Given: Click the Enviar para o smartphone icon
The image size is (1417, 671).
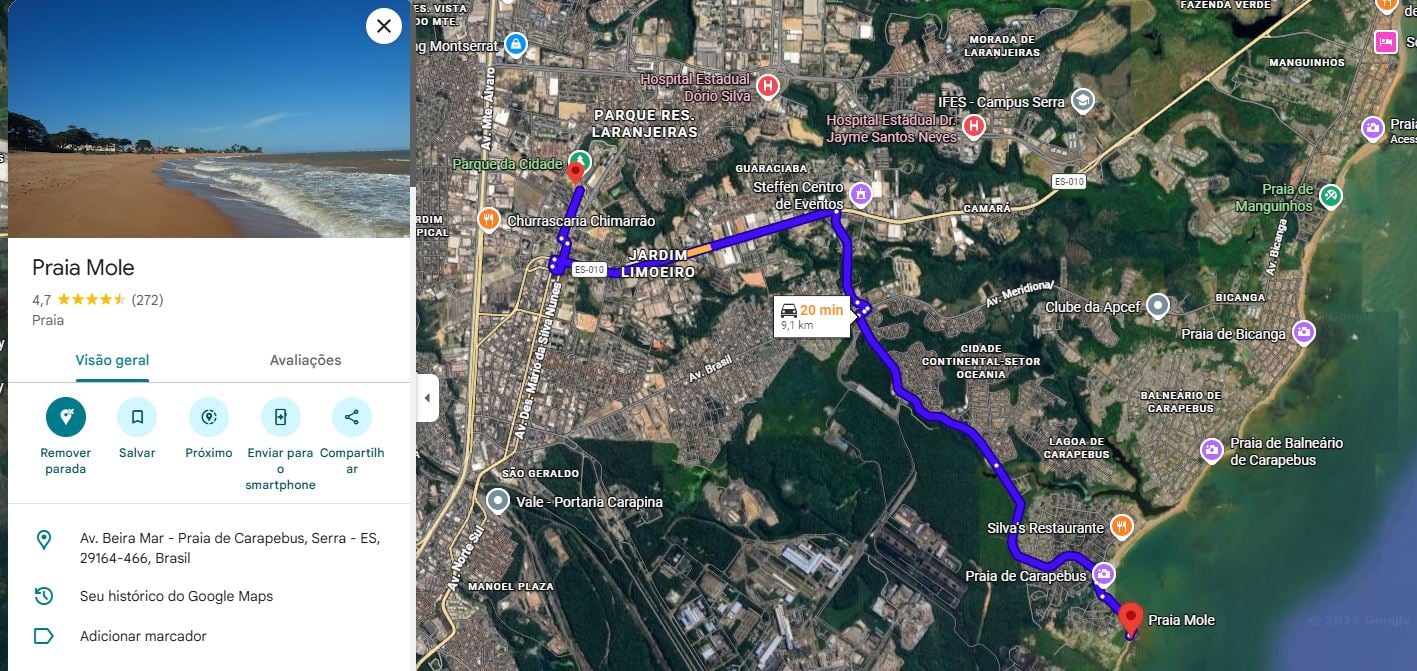Looking at the screenshot, I should [x=280, y=417].
